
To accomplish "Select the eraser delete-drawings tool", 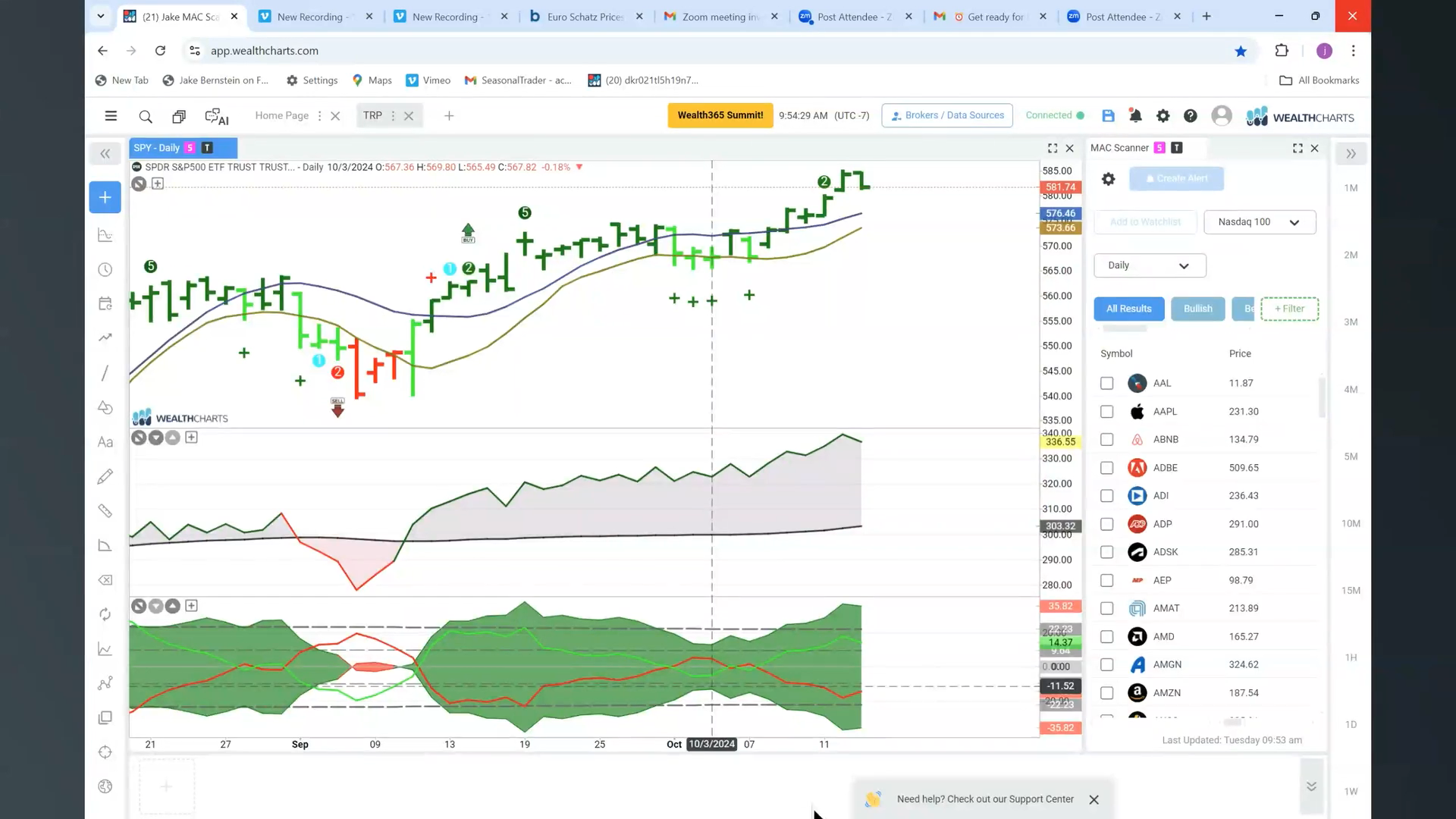I will coord(105,580).
